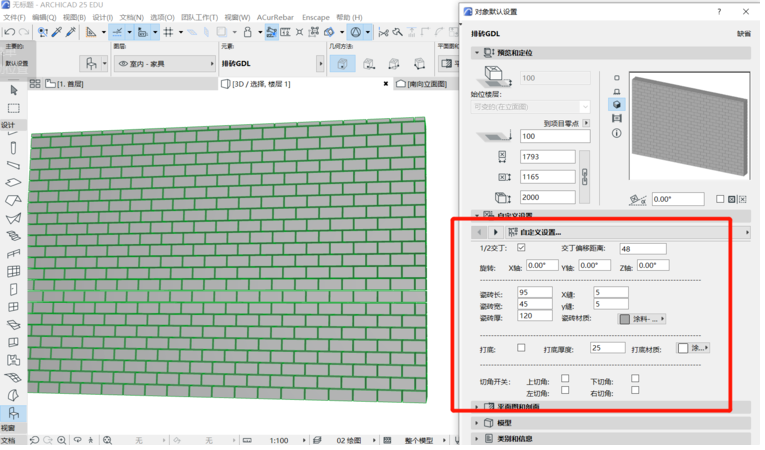Click the 交丁偏移距离 input field

tap(643, 249)
